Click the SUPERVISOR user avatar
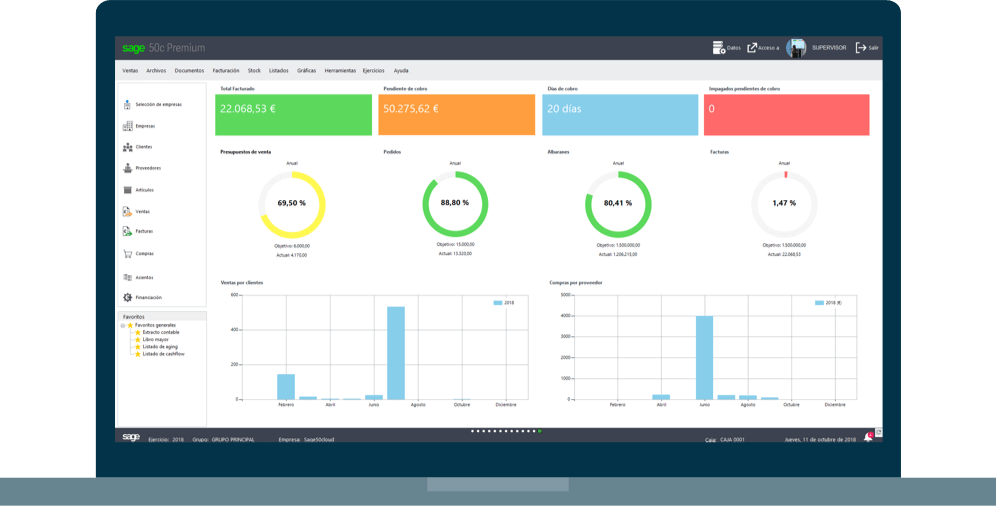 tap(796, 48)
